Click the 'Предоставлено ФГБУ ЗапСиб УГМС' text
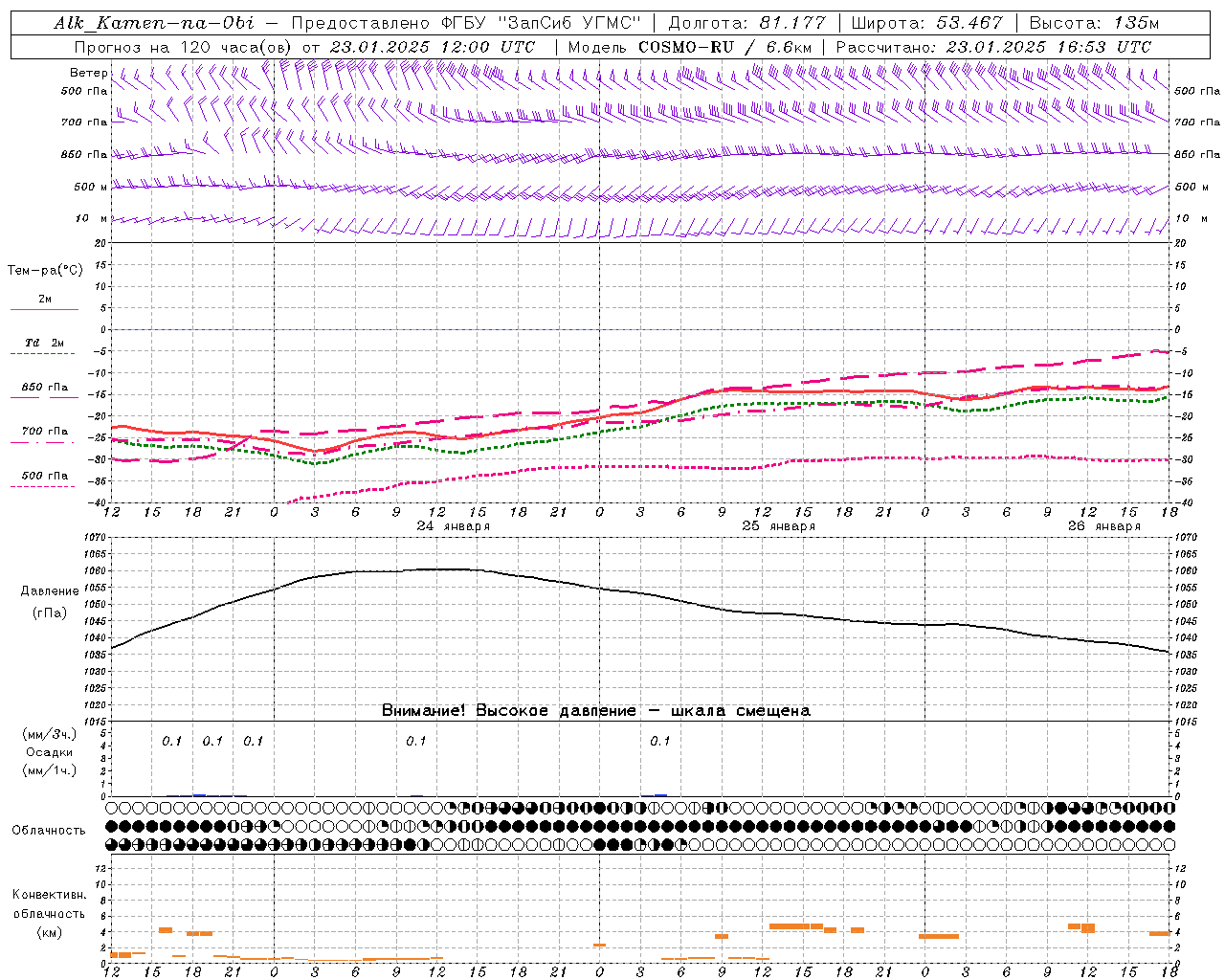 point(465,23)
